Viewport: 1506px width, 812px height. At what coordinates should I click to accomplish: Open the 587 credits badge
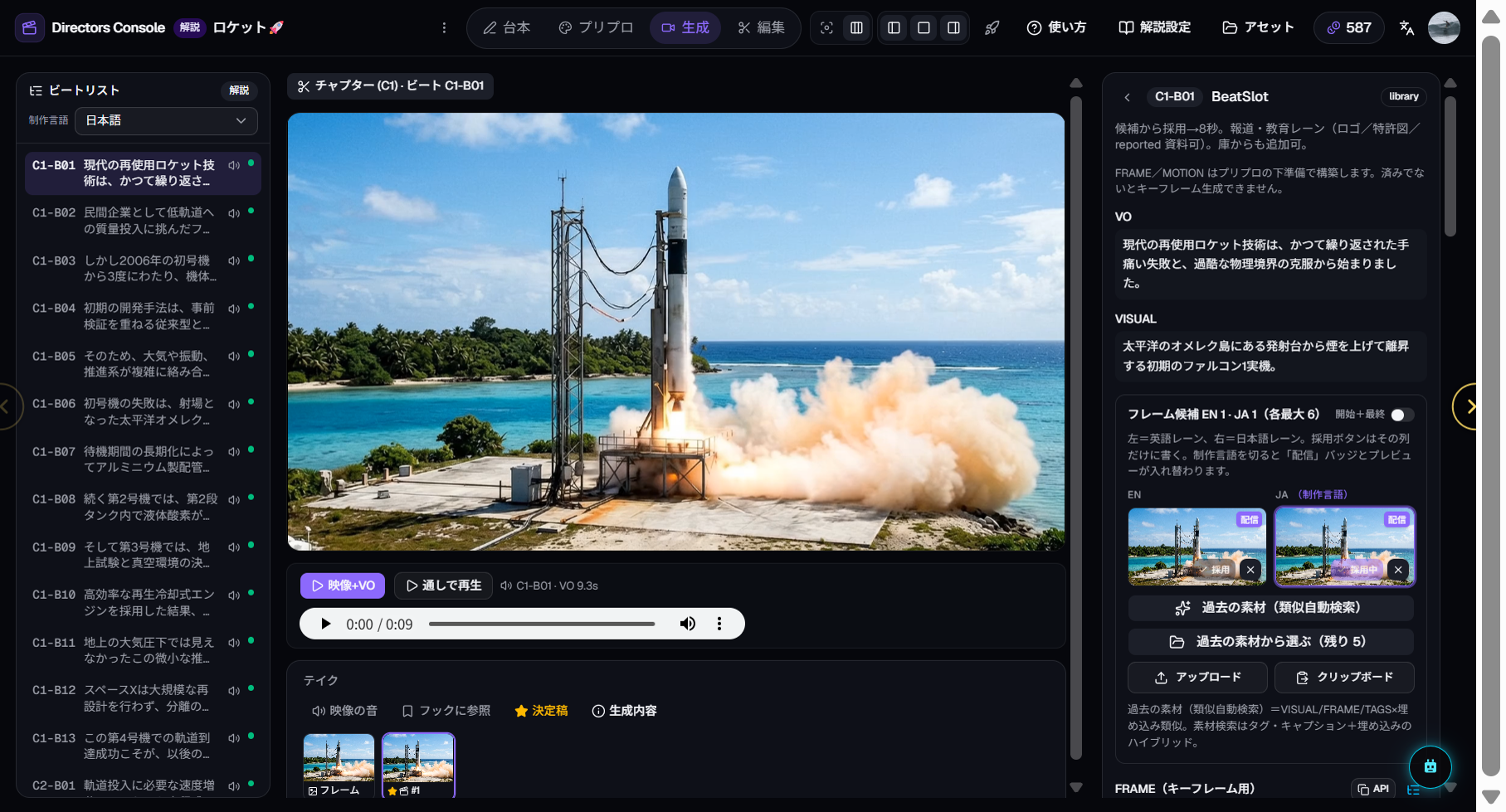(1348, 28)
